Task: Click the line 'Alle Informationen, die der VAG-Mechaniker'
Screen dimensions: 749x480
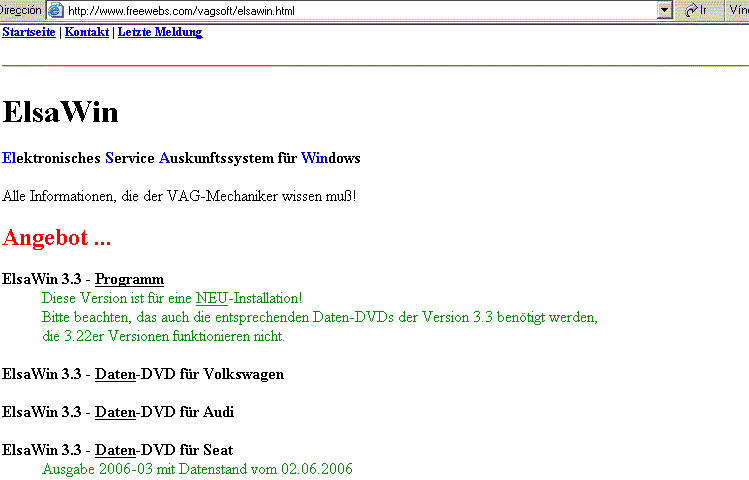Action: tap(179, 196)
